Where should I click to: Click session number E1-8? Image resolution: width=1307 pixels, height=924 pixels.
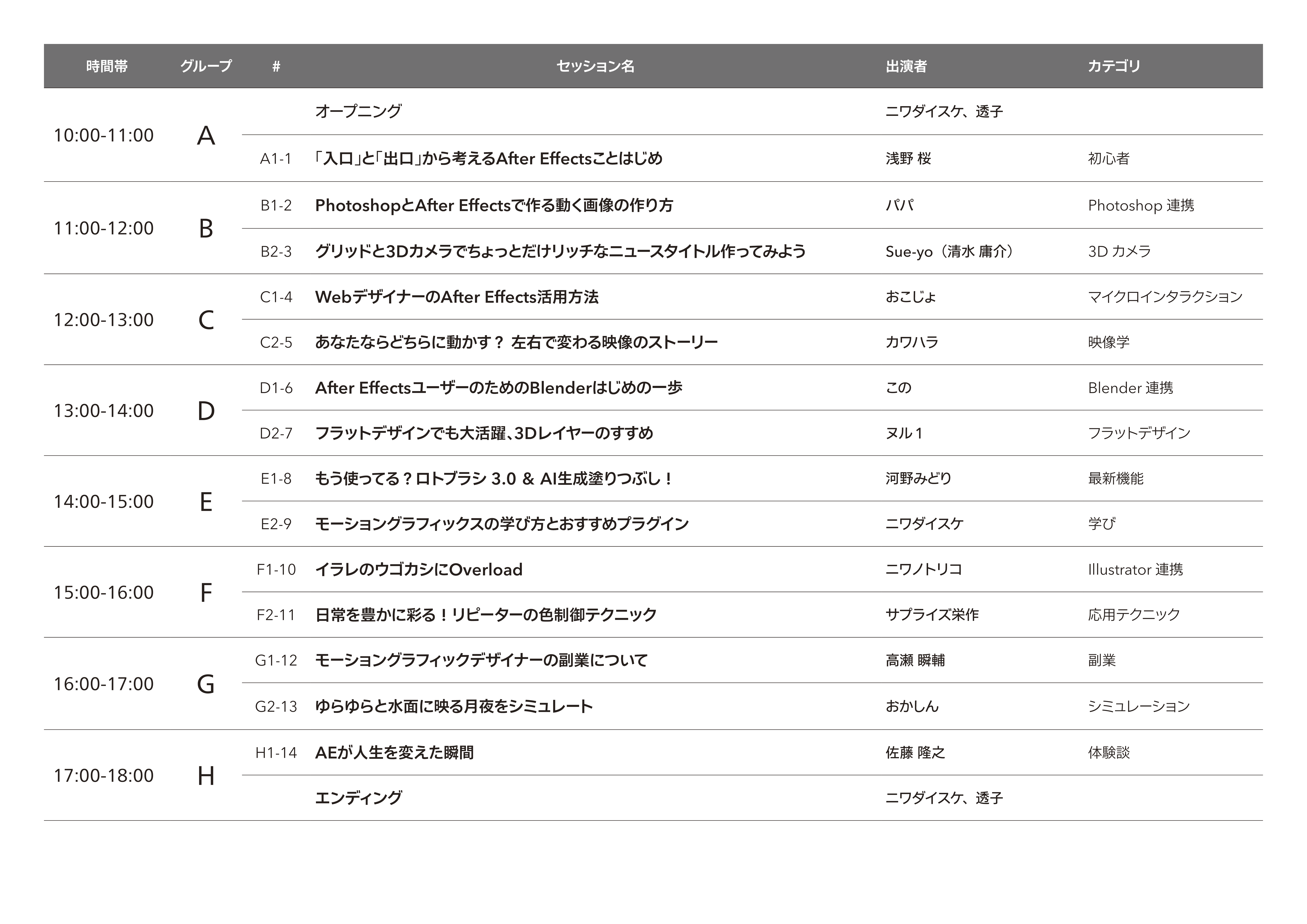coord(276,479)
